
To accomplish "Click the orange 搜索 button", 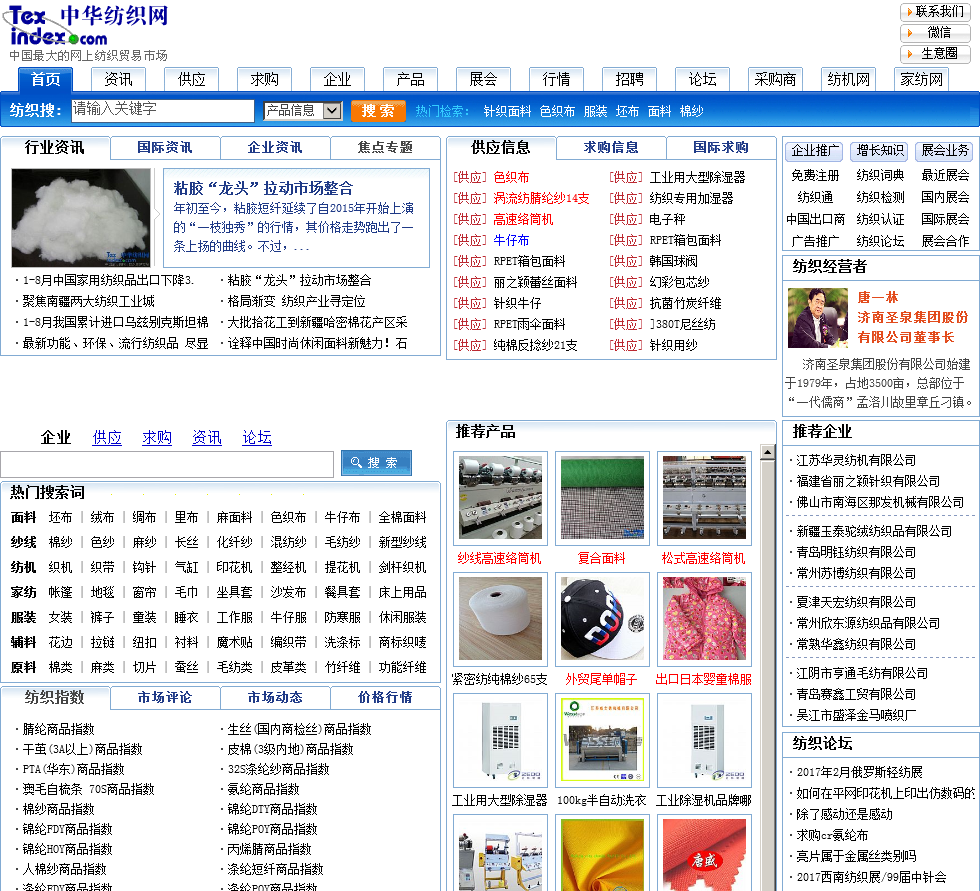I will tap(378, 111).
